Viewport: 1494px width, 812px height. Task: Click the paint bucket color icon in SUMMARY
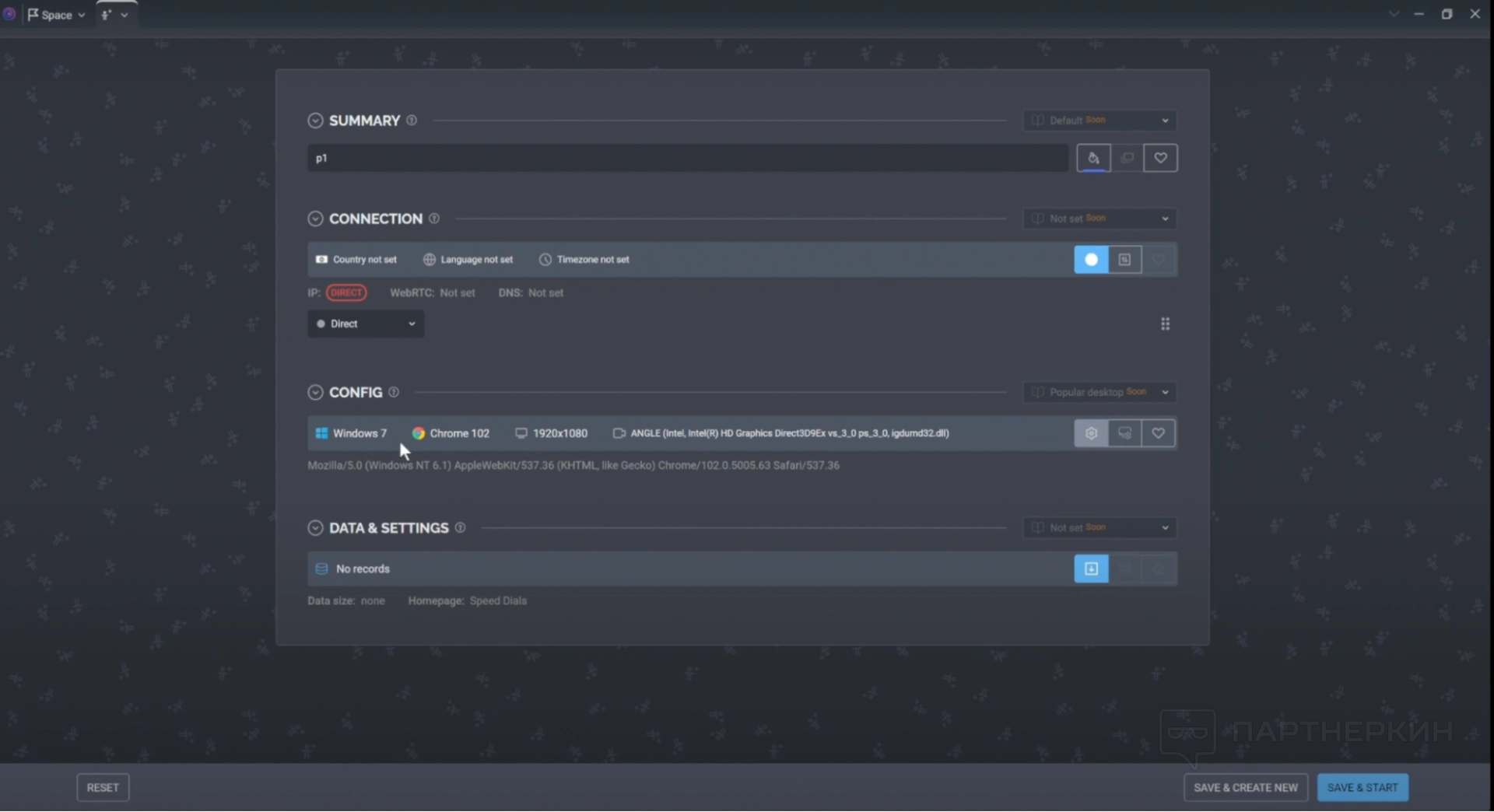coord(1093,159)
